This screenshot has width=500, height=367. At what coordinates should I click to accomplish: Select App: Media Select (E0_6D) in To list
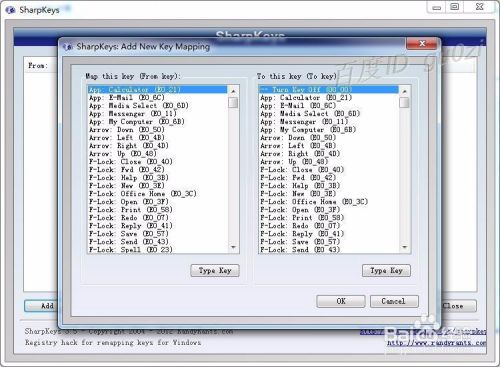(329, 114)
